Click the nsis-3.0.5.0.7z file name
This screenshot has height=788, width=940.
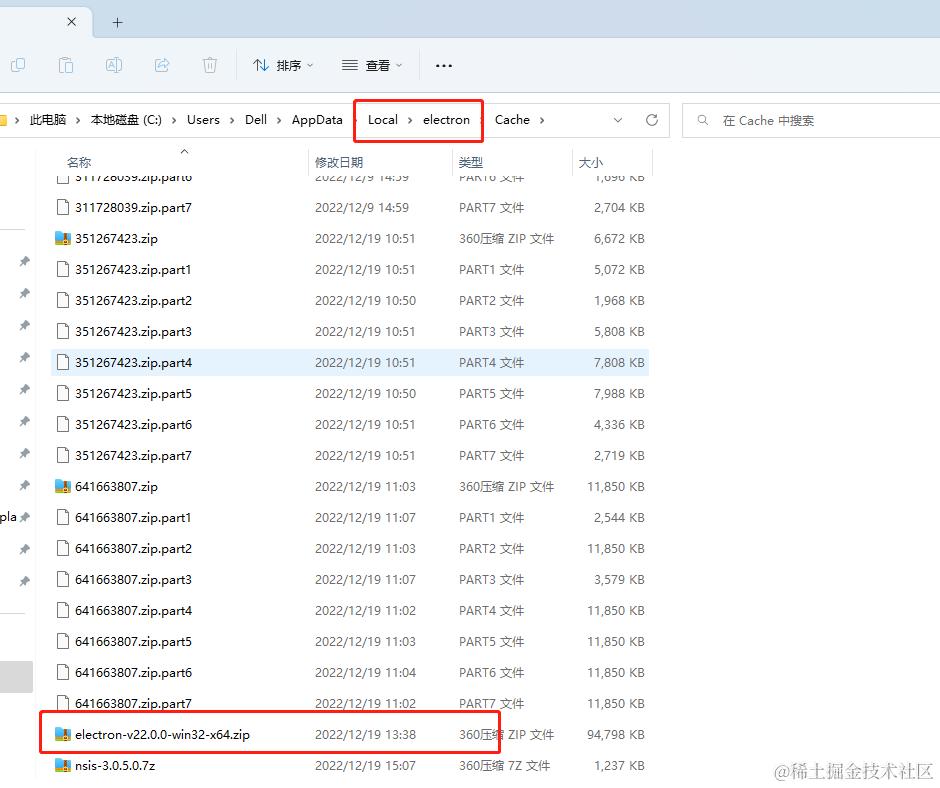pyautogui.click(x=115, y=766)
